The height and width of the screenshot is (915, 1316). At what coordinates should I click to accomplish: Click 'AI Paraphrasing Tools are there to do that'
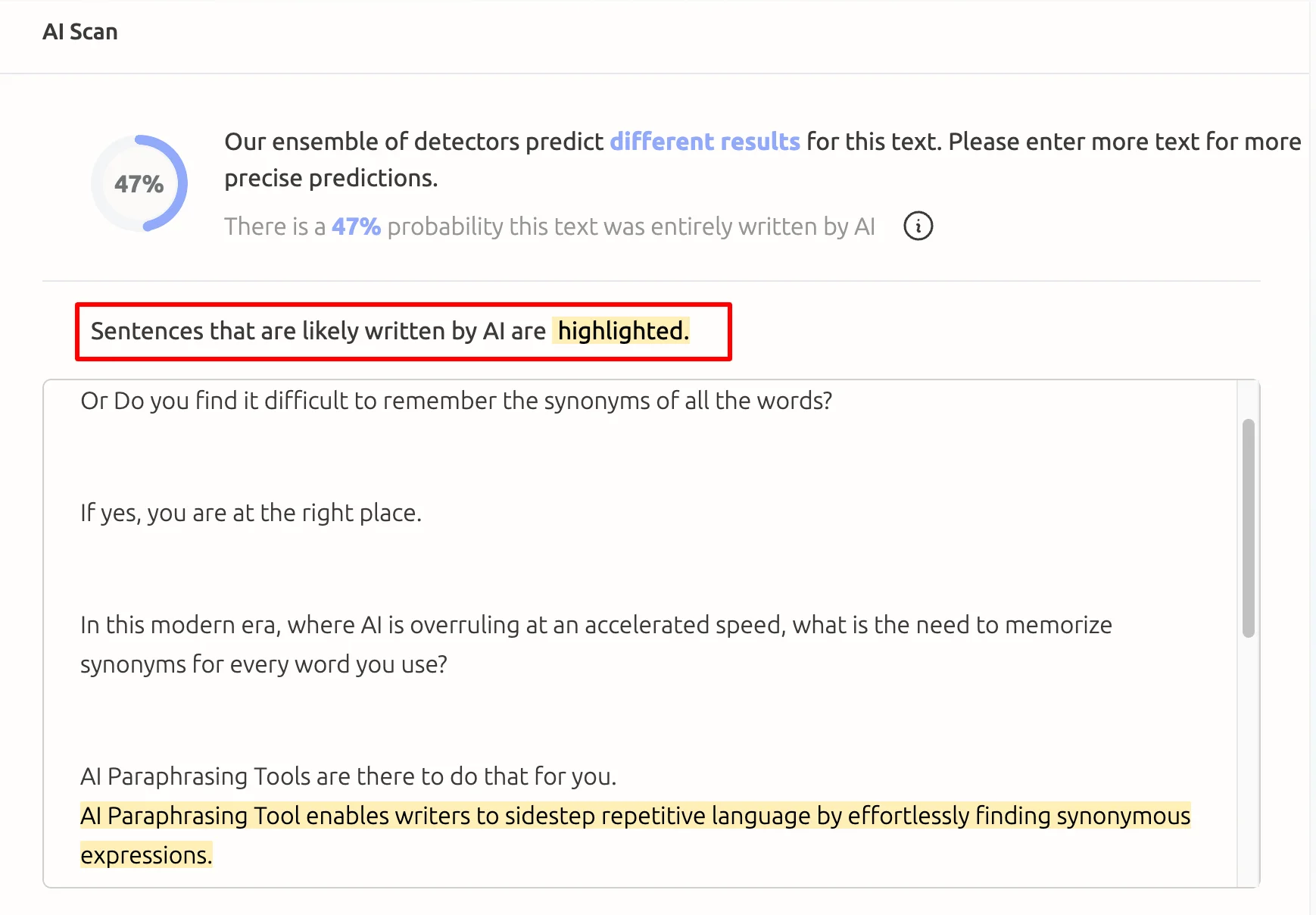(348, 776)
